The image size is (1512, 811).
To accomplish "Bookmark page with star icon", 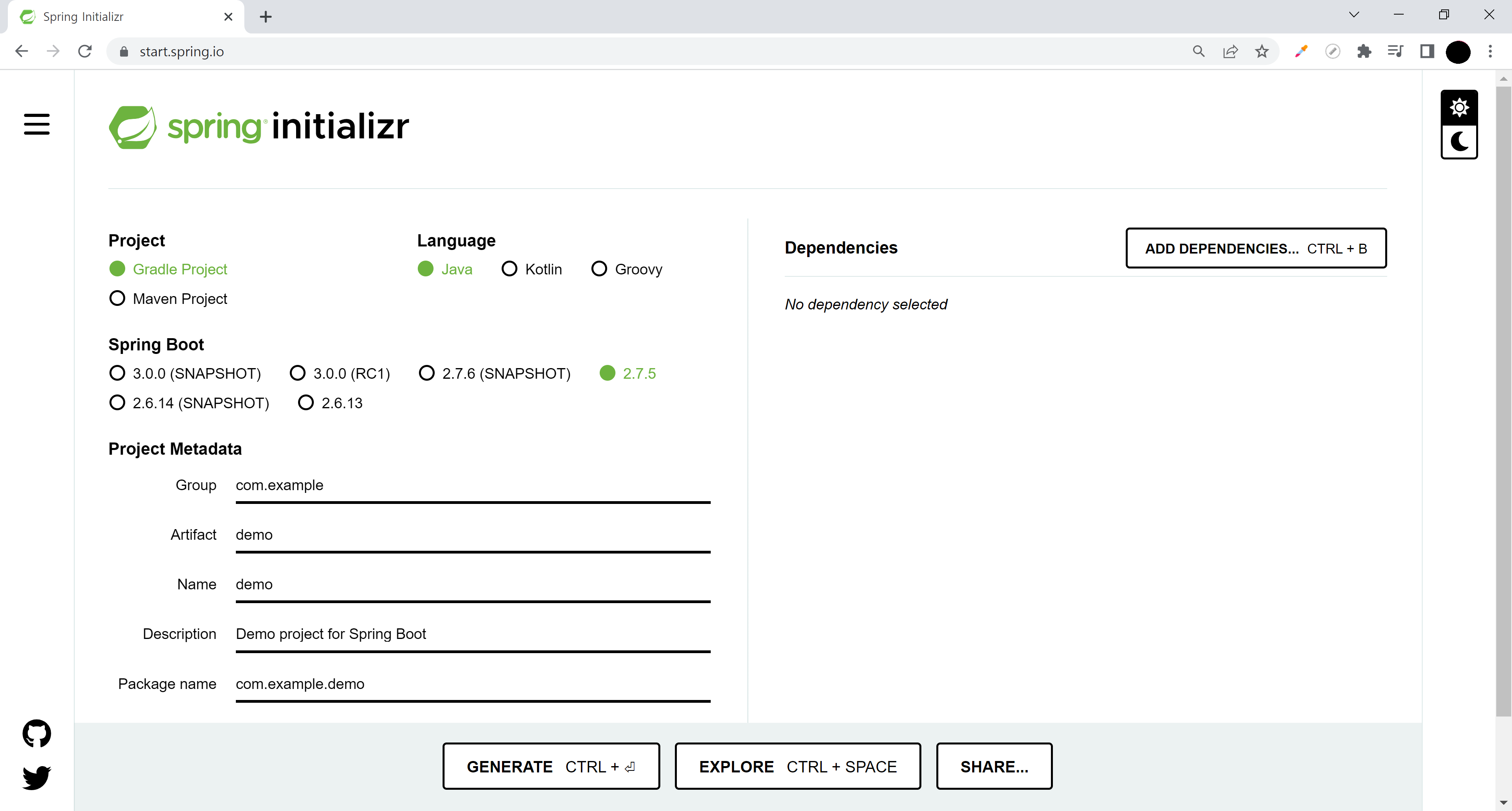I will click(x=1261, y=52).
